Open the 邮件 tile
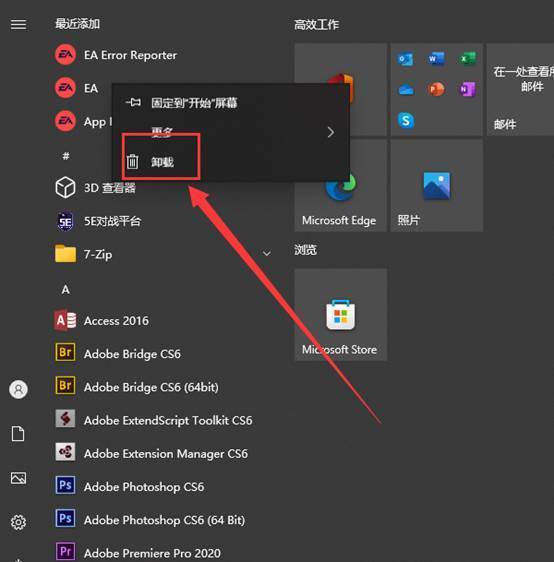This screenshot has height=562, width=554. (520, 90)
